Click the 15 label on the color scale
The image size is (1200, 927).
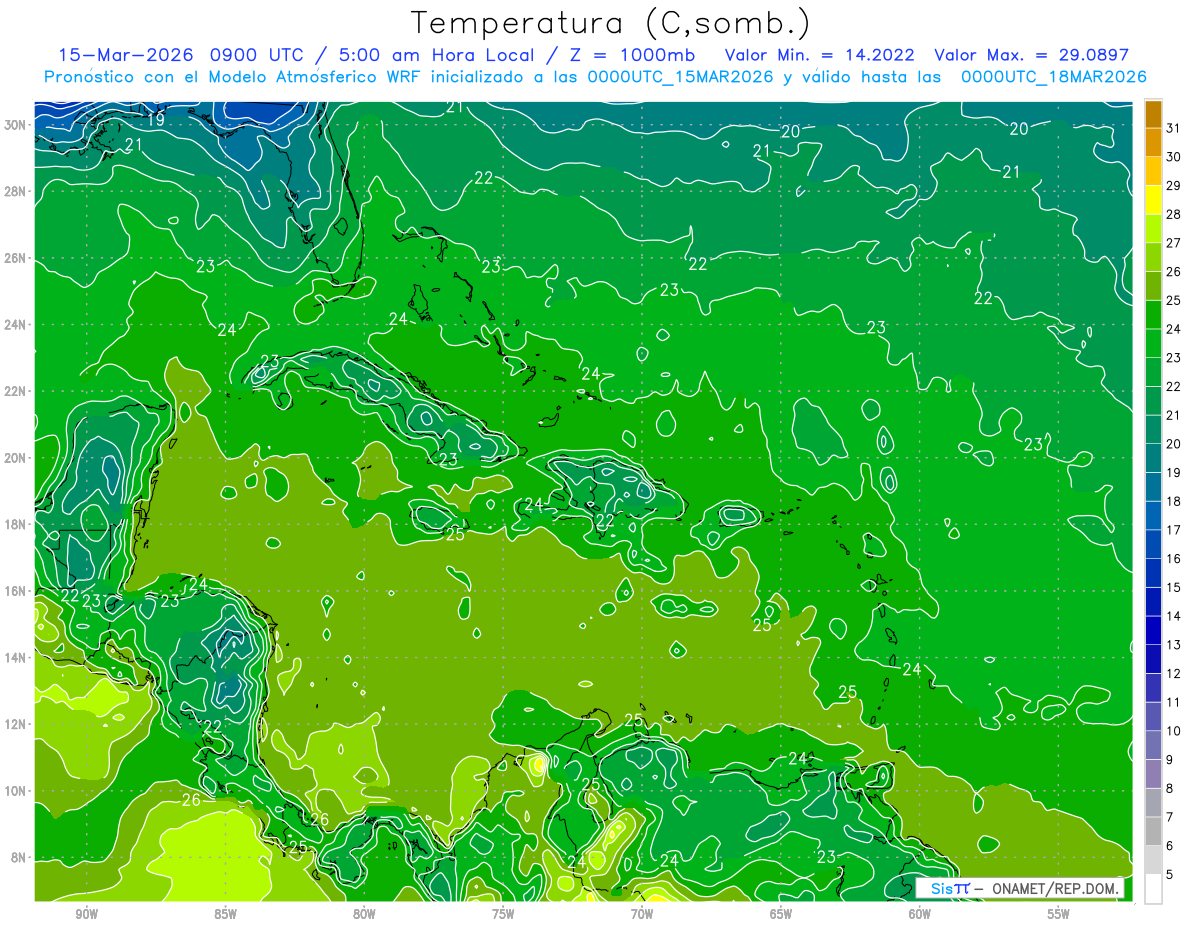coord(1174,587)
